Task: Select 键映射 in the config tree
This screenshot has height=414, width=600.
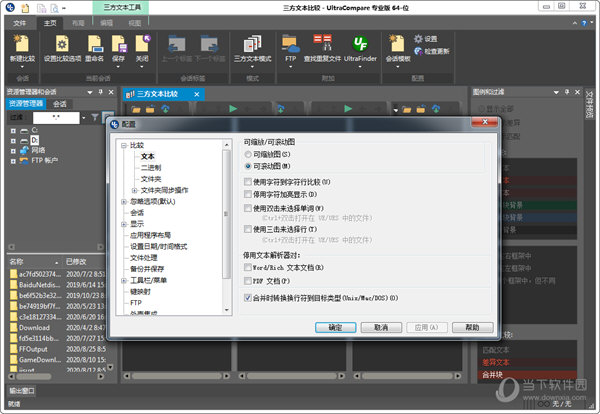Action: (x=140, y=292)
